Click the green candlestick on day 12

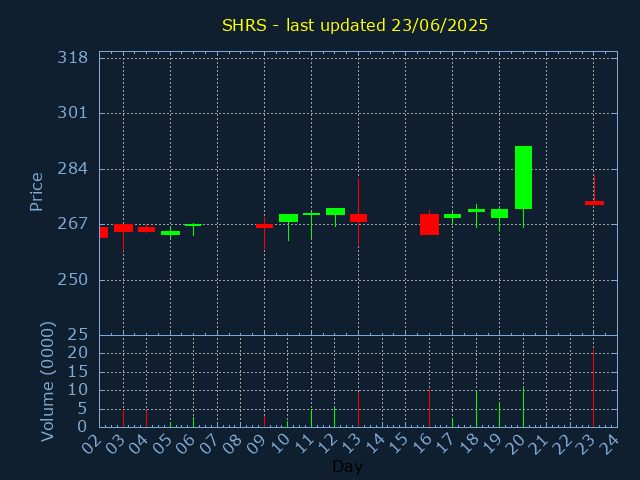coord(336,211)
